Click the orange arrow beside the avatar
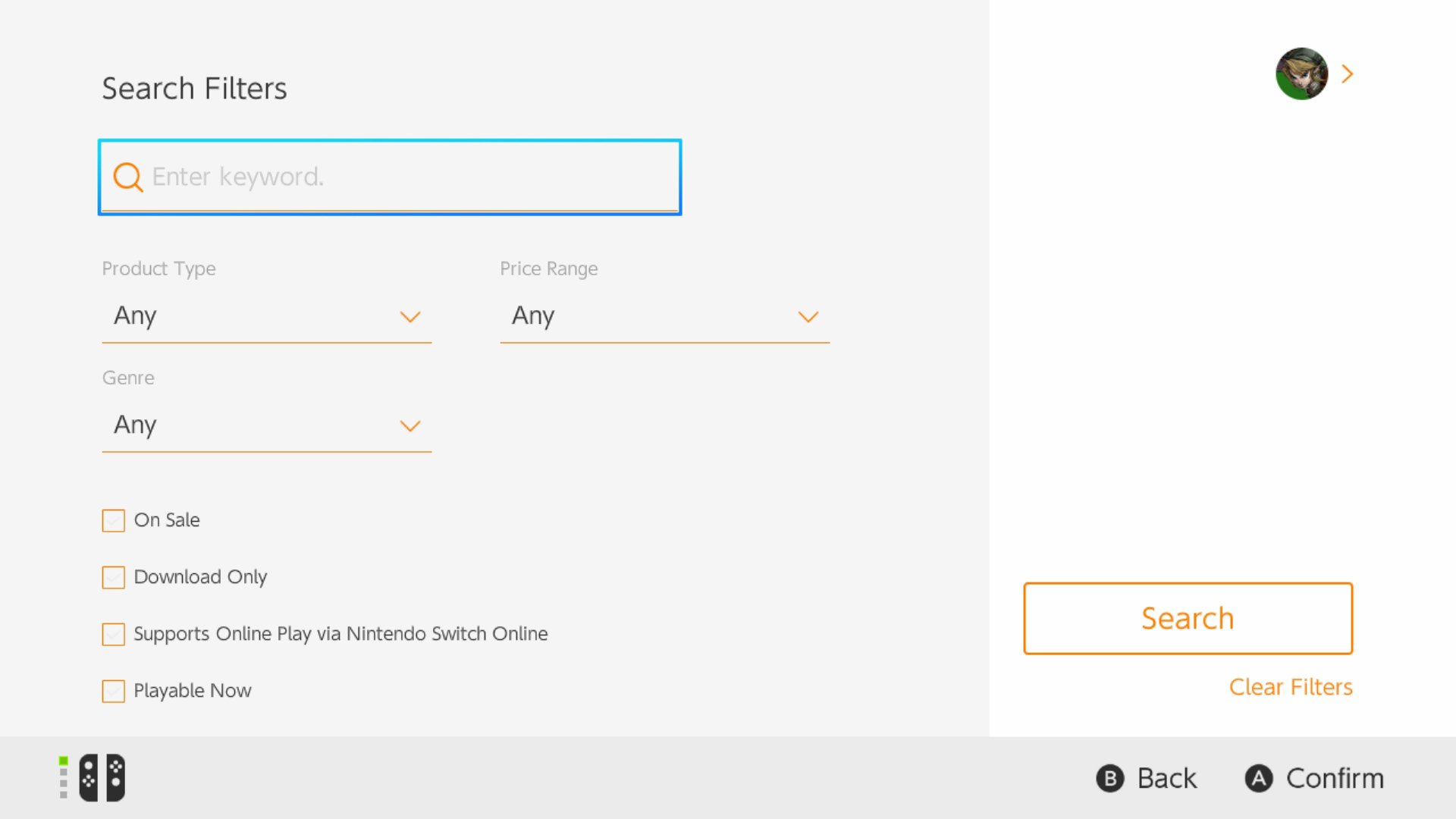 1348,74
